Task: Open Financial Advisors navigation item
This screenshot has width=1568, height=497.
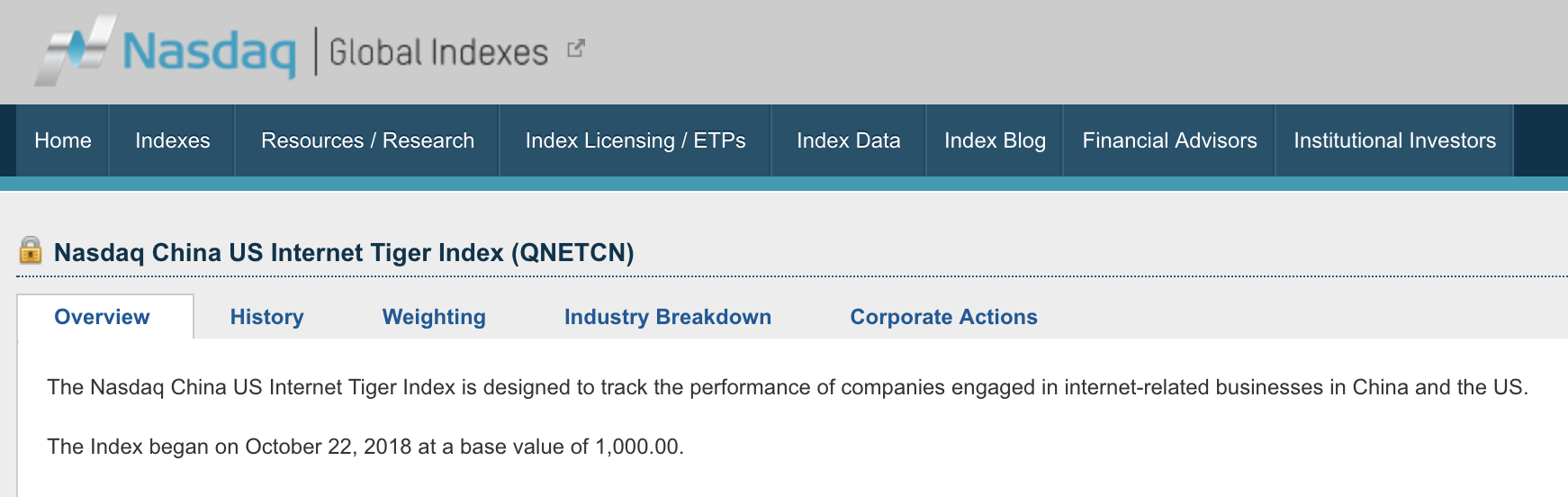Action: [1169, 140]
